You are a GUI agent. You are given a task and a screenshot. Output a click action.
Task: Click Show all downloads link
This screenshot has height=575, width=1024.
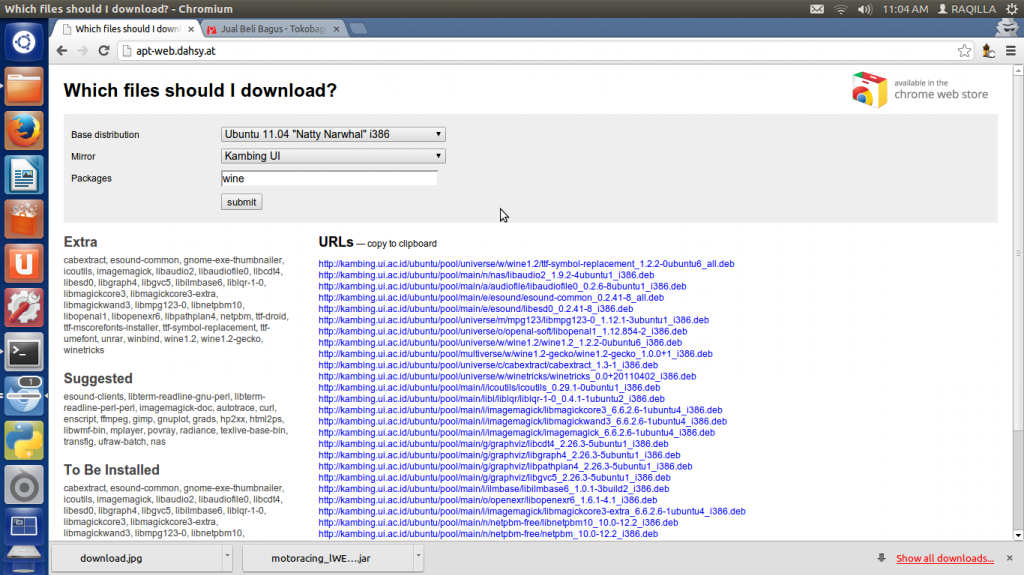click(x=944, y=558)
